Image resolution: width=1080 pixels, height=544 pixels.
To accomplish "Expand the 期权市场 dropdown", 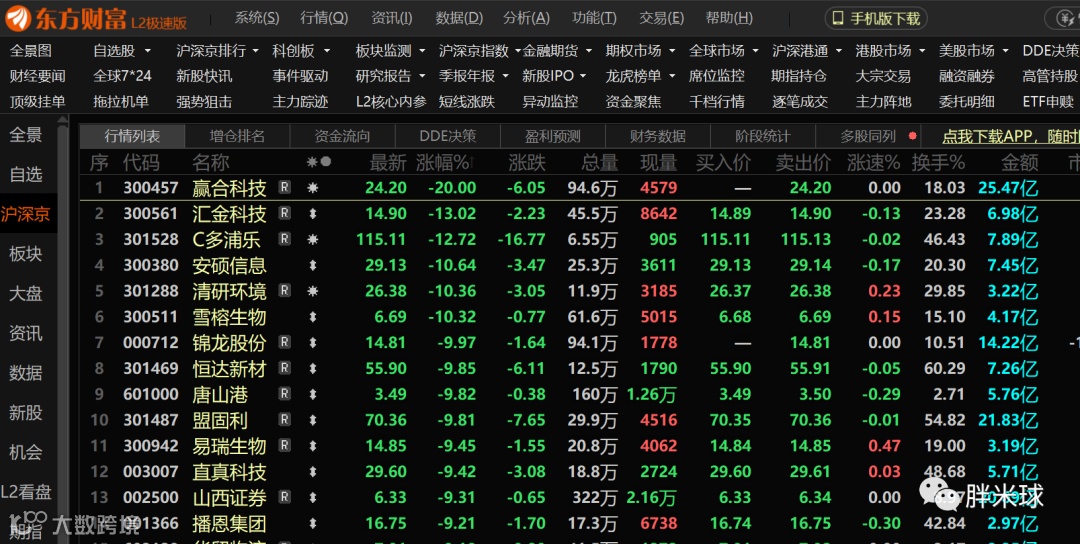I will (x=672, y=51).
